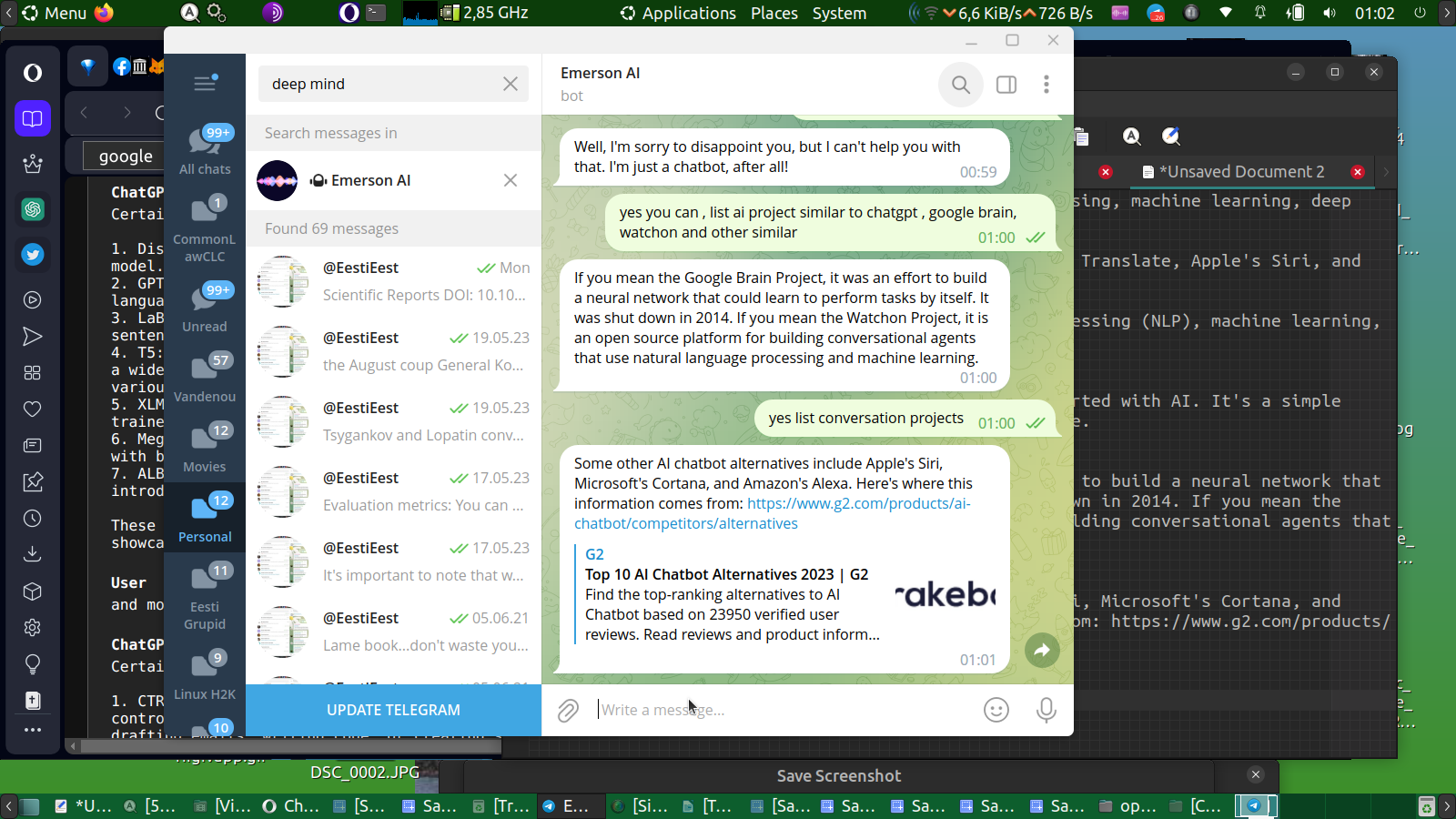This screenshot has width=1456, height=819.
Task: Open the emoji picker
Action: point(996,710)
